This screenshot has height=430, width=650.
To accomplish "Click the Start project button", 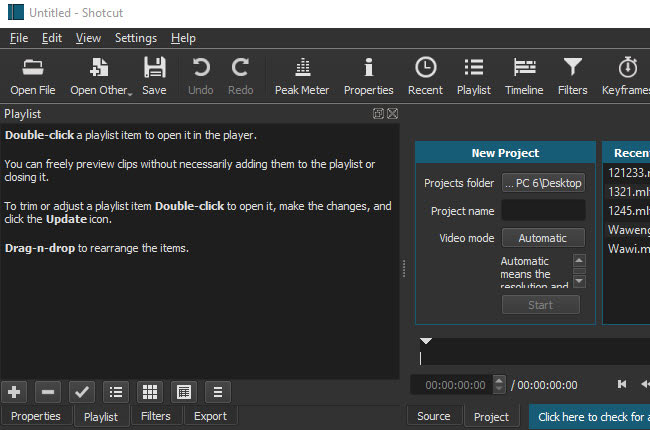I will pyautogui.click(x=541, y=305).
